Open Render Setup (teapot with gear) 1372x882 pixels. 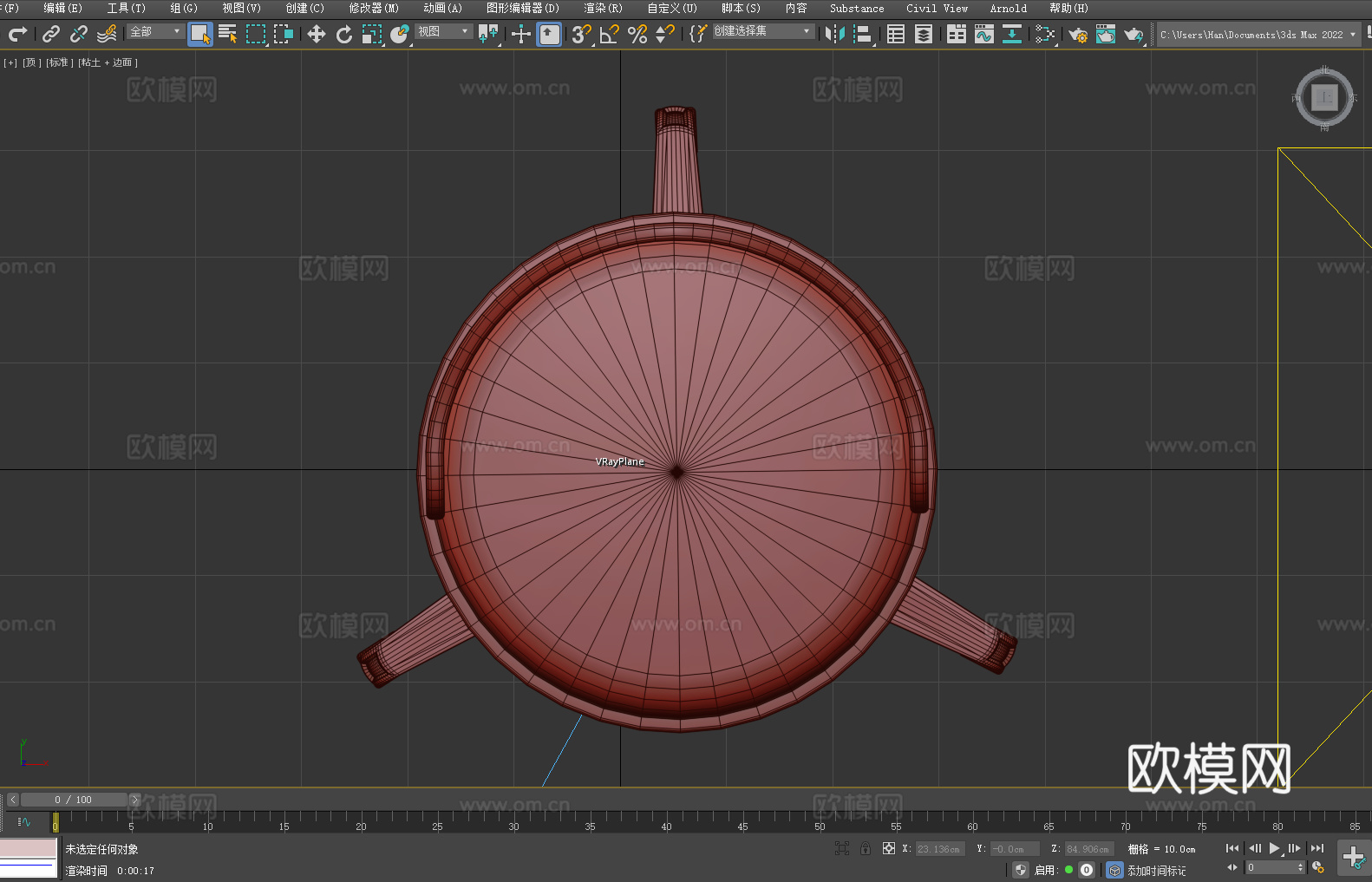[x=1078, y=34]
